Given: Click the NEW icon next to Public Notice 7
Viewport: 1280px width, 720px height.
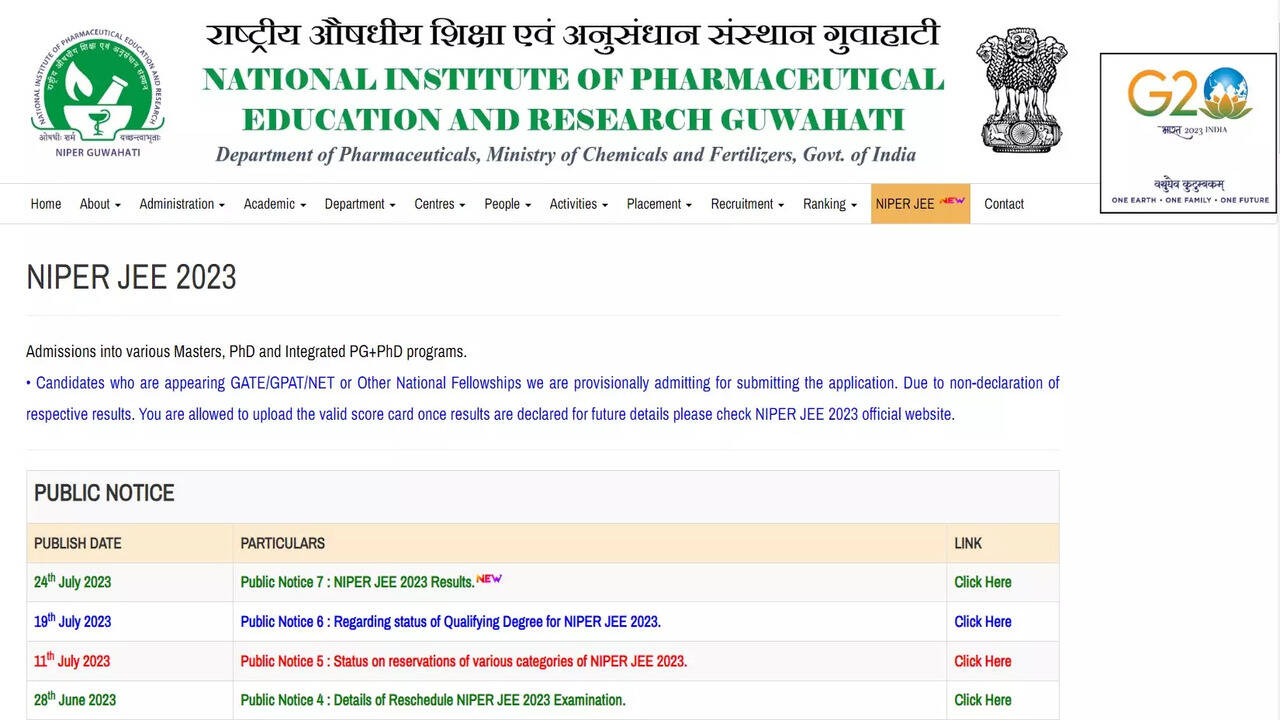Looking at the screenshot, I should 489,578.
